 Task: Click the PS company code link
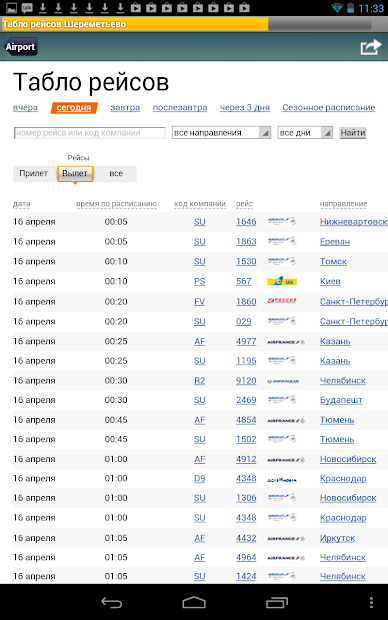(x=199, y=281)
